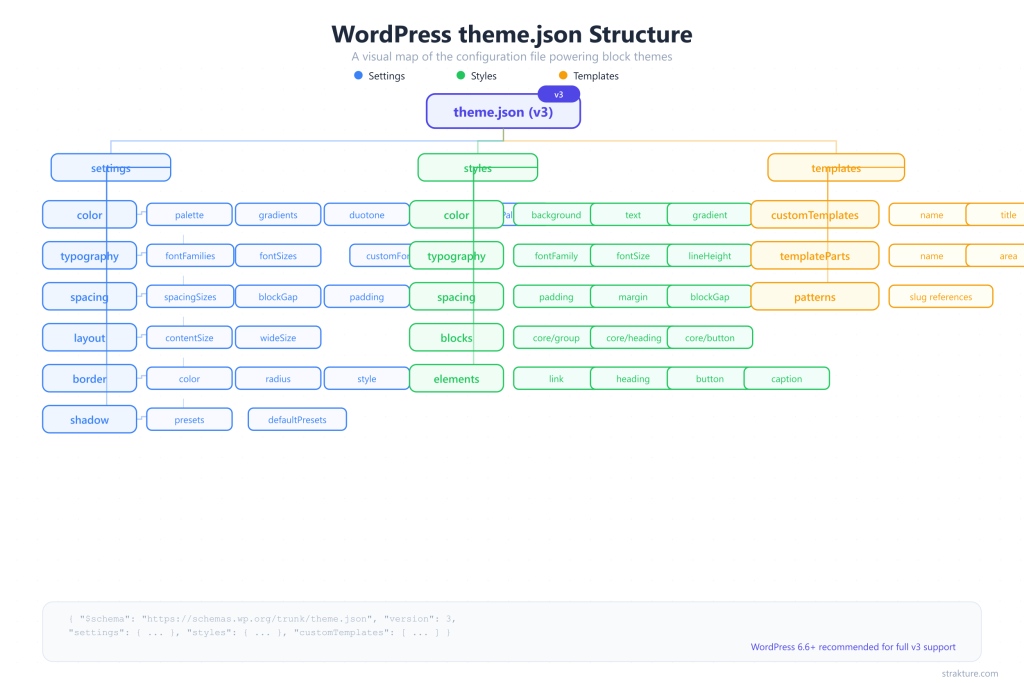This screenshot has height=683, width=1024.
Task: Select the fontFamily node
Action: [556, 256]
